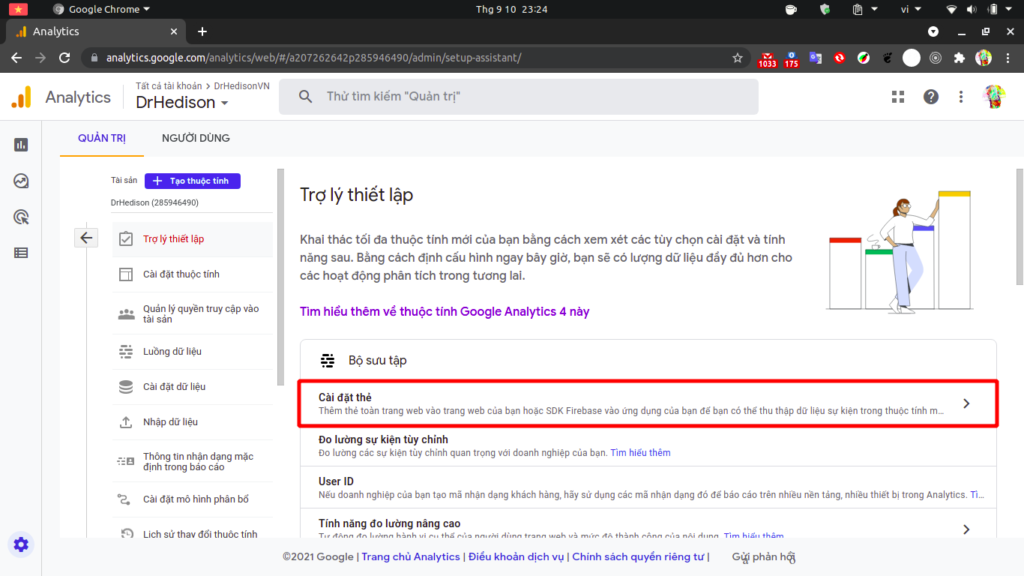Open the Advertising icon in left sidebar
1024x576 pixels.
click(21, 217)
